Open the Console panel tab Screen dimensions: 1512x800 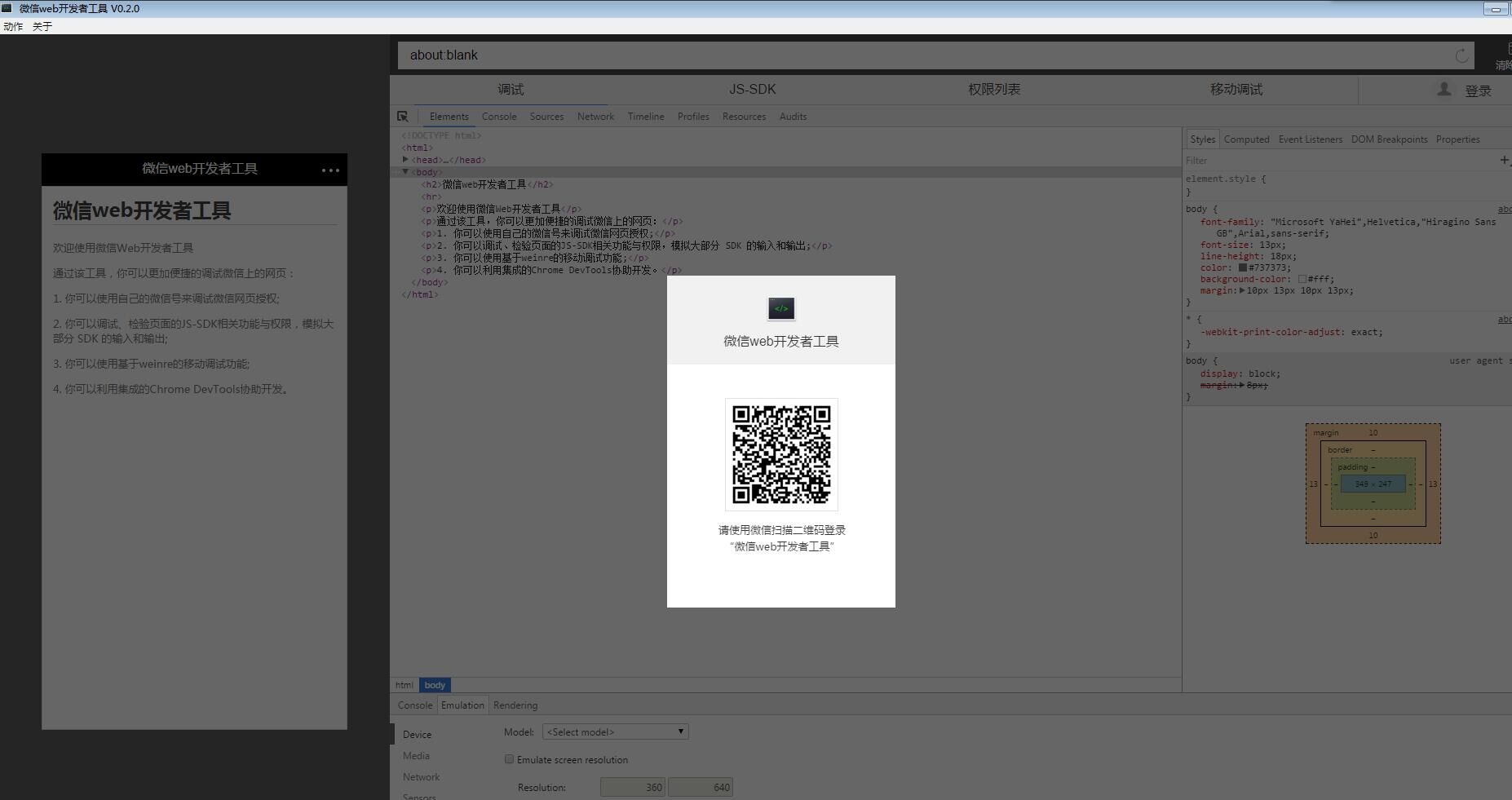click(x=499, y=117)
